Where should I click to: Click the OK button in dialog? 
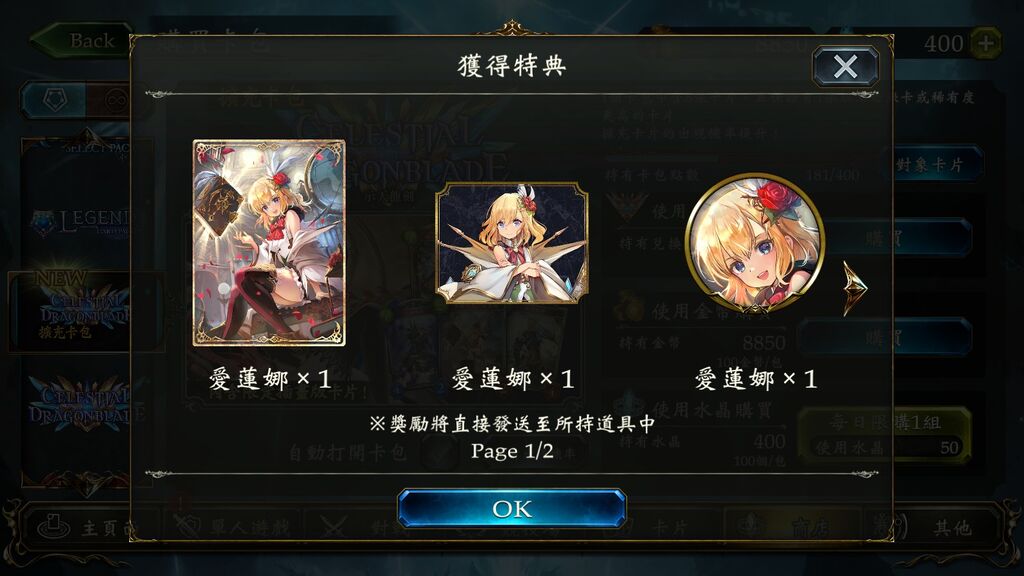pos(512,508)
